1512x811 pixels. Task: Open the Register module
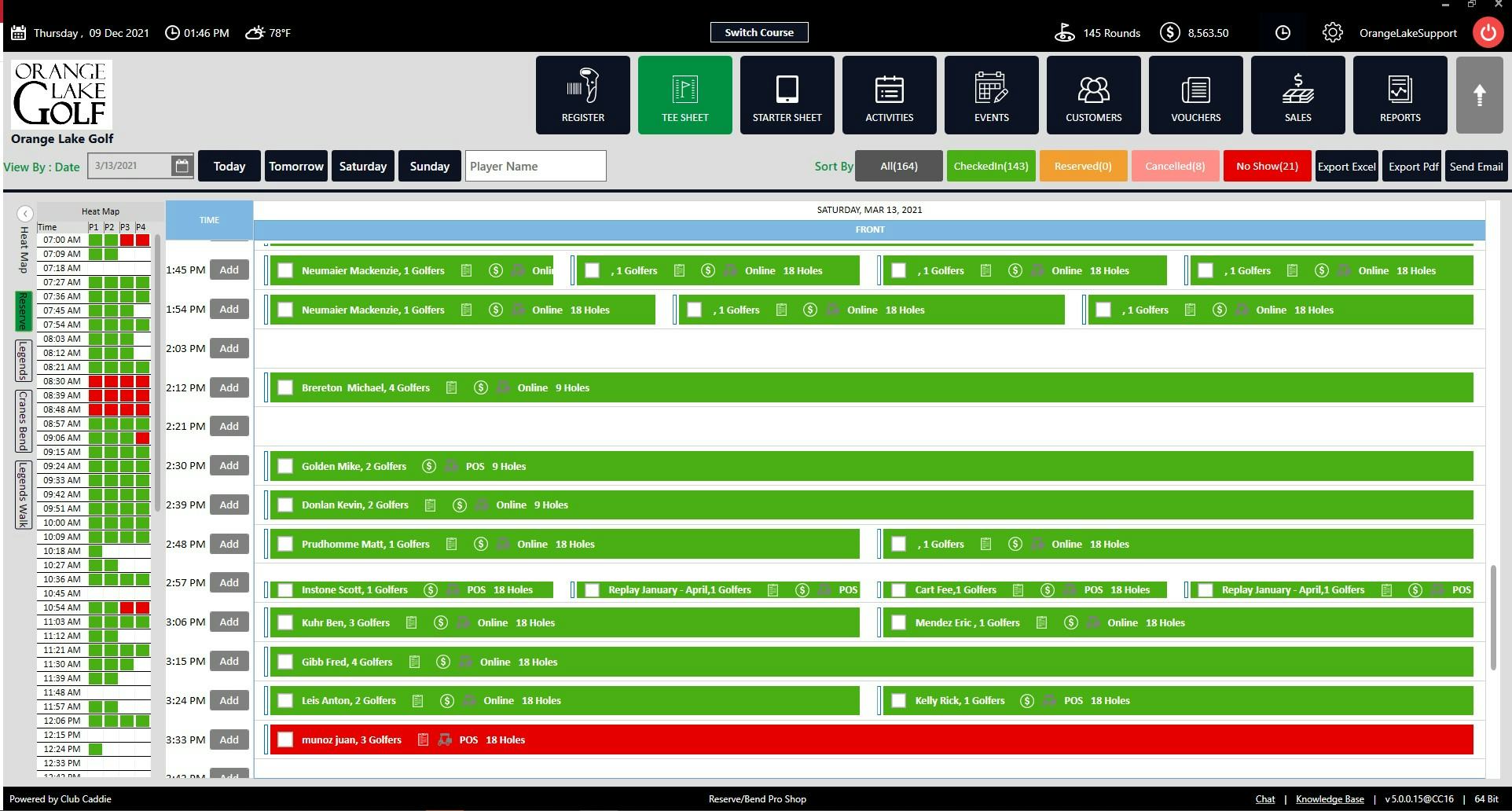(582, 94)
